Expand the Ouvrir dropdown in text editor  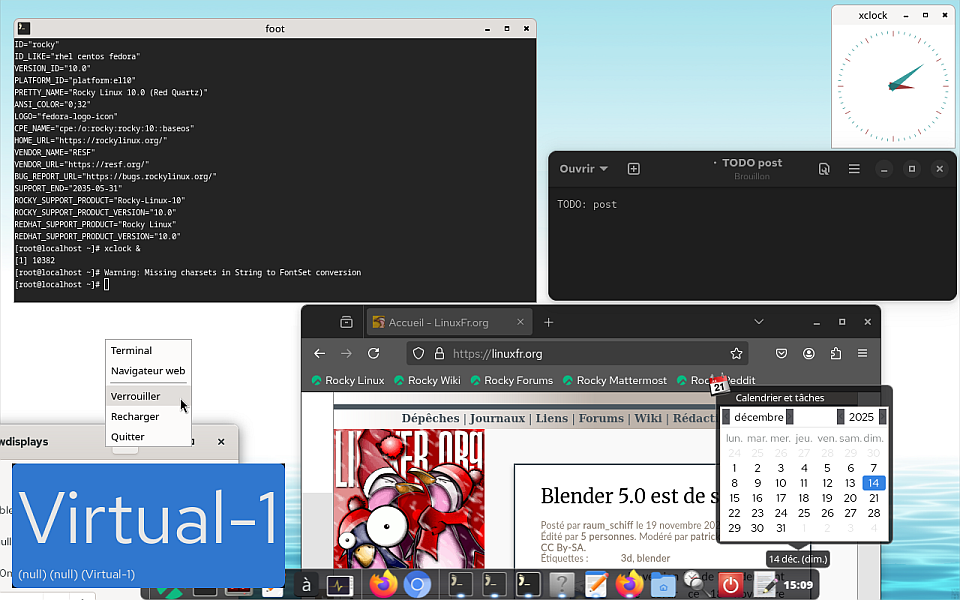click(583, 169)
